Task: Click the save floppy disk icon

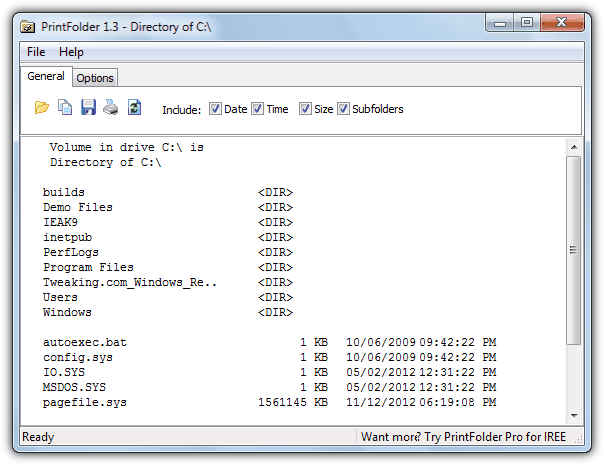Action: (88, 108)
